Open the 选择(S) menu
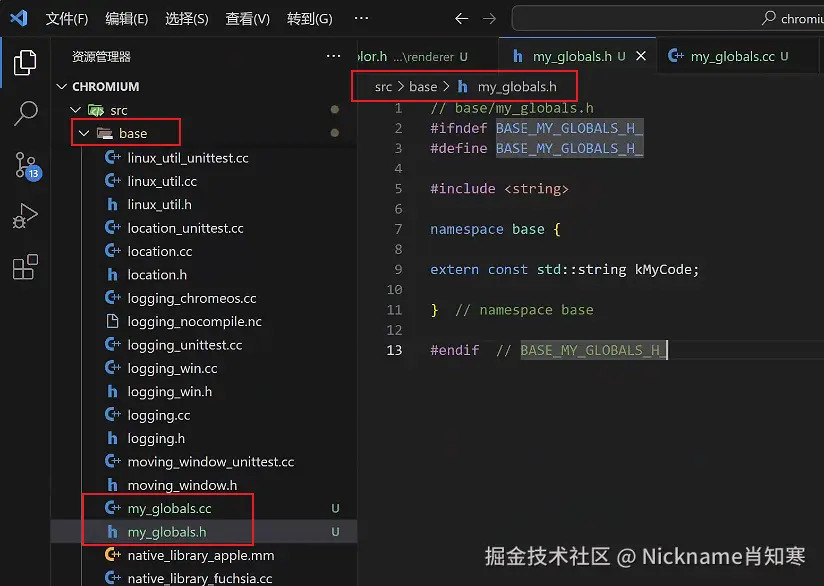 [x=187, y=19]
